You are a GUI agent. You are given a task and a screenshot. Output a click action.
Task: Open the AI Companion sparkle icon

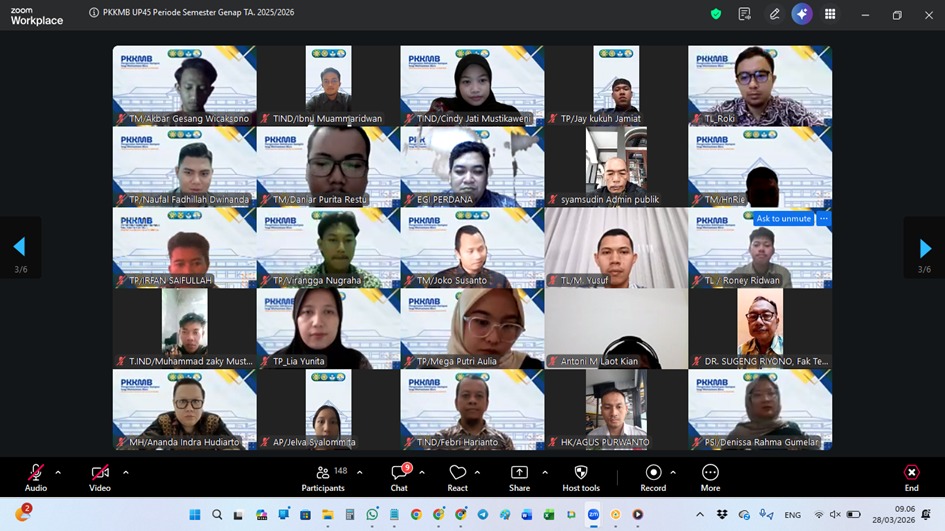801,14
